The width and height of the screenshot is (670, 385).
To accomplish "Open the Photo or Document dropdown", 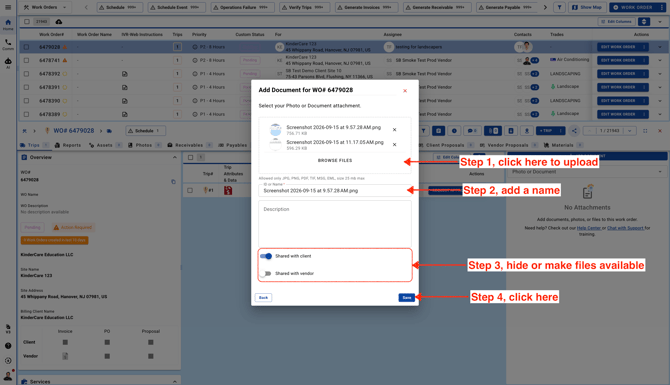I will [587, 172].
